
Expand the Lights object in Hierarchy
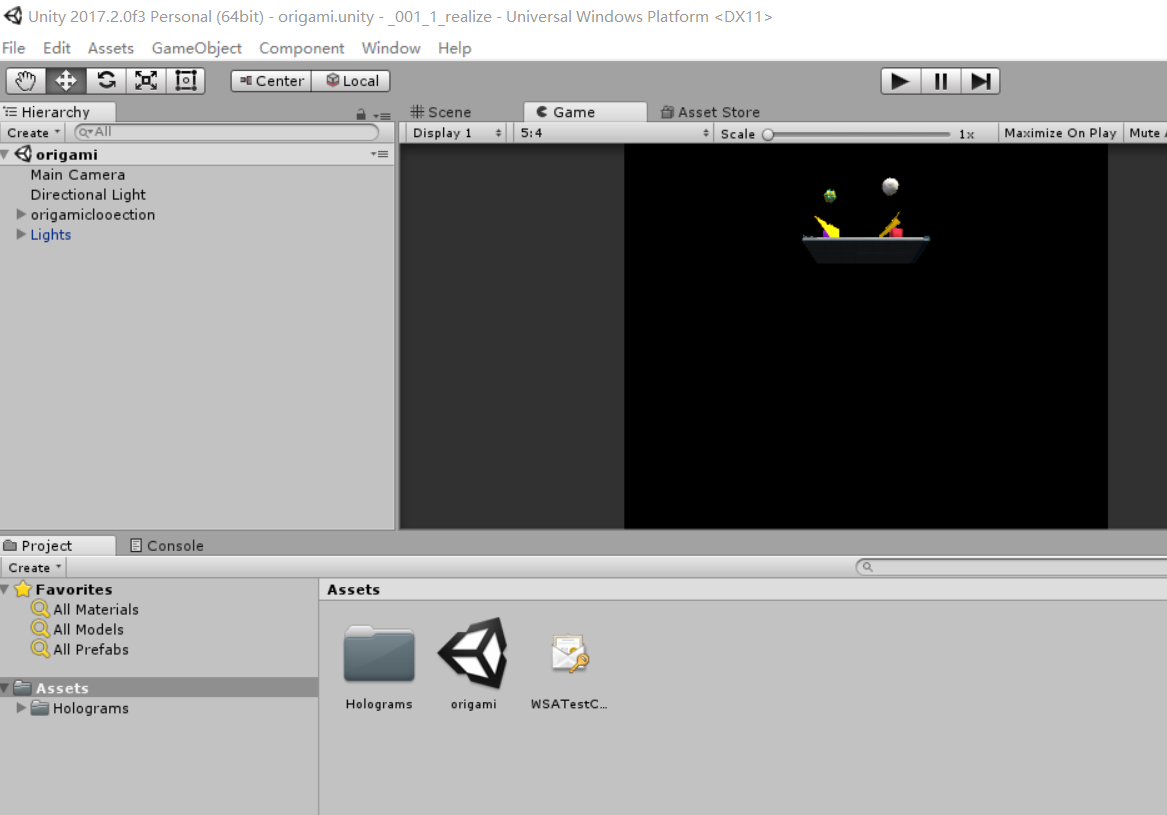(x=20, y=234)
